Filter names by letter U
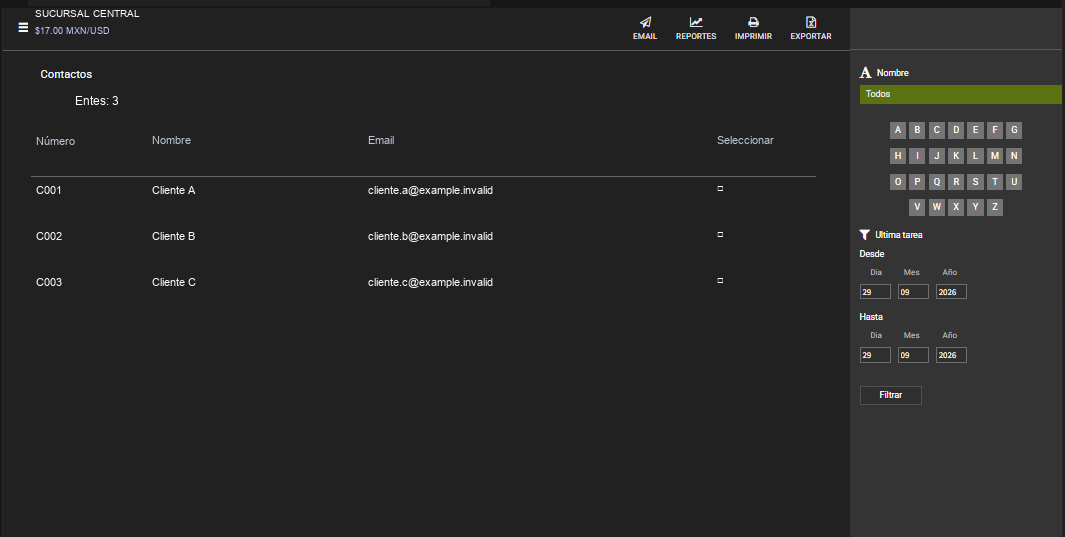 (1014, 182)
